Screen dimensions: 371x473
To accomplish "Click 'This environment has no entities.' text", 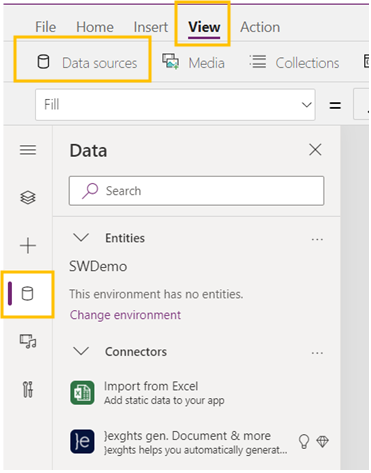I will [x=156, y=294].
